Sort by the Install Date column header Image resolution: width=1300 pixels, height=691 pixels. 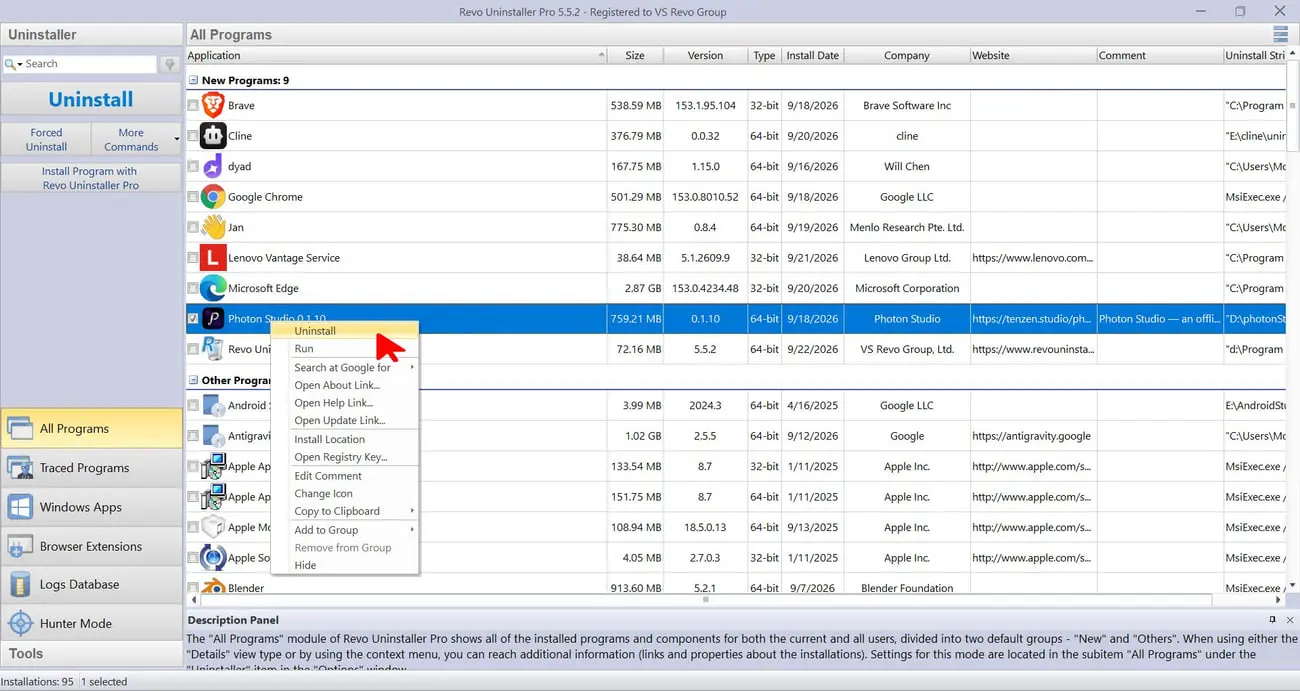(x=812, y=55)
